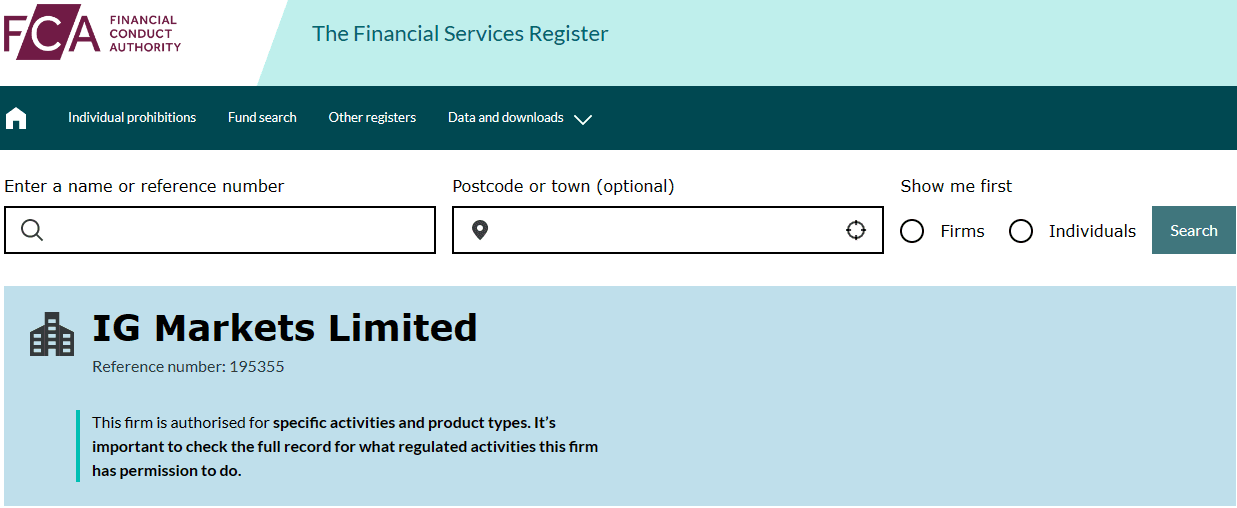Click the location pin icon
1237x508 pixels.
pos(480,231)
